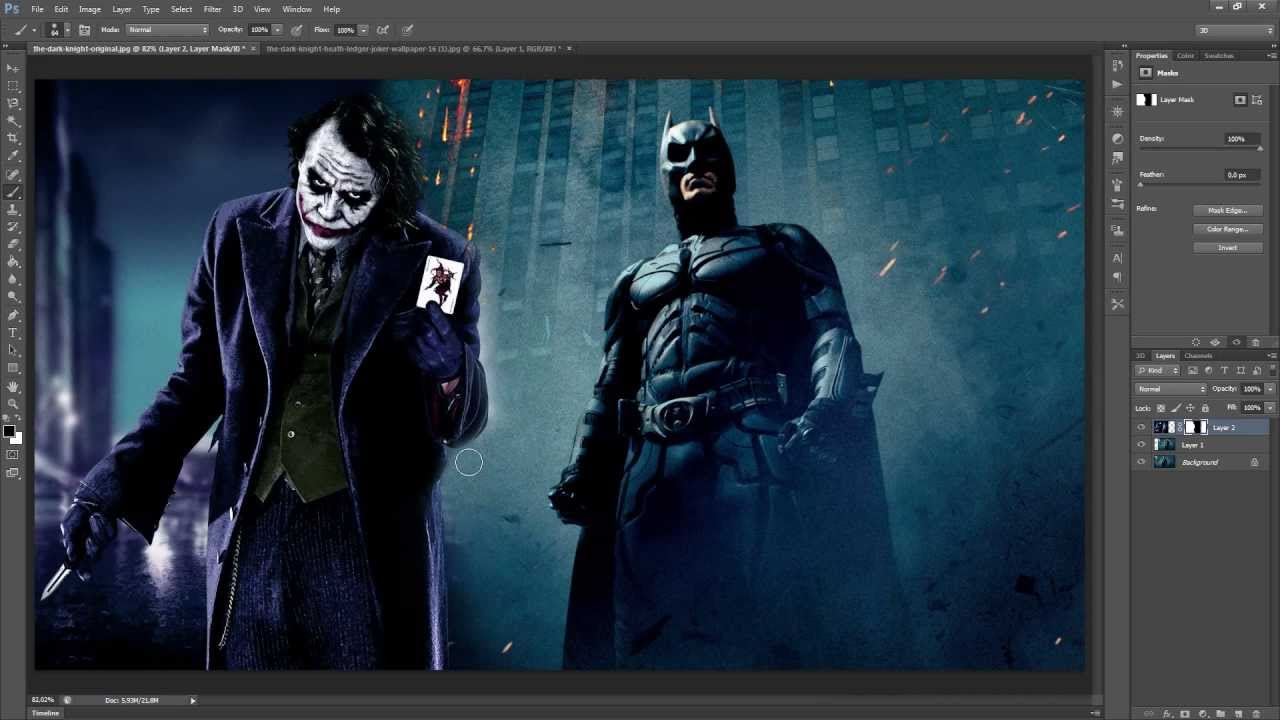
Task: Select the History Brush tool
Action: (x=13, y=227)
